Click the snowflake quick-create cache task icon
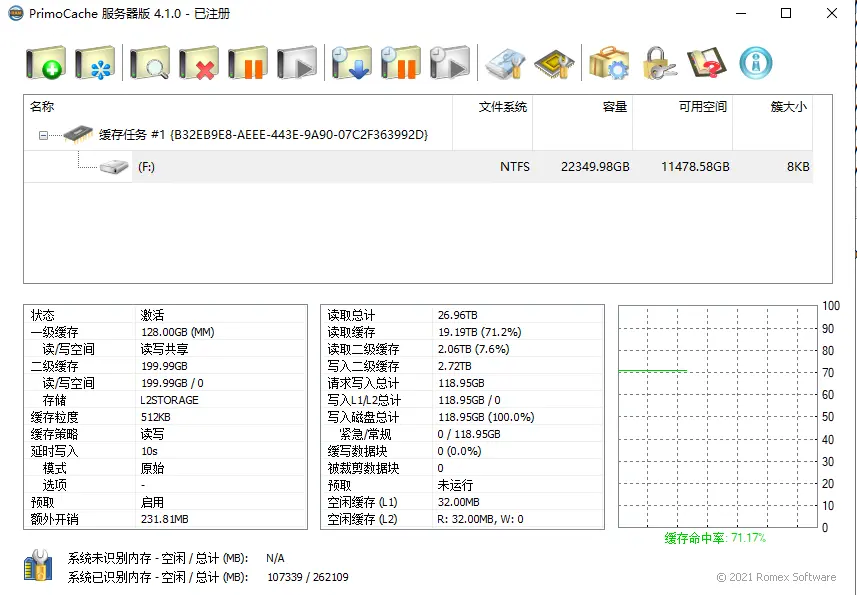The height and width of the screenshot is (595, 857). click(x=95, y=62)
